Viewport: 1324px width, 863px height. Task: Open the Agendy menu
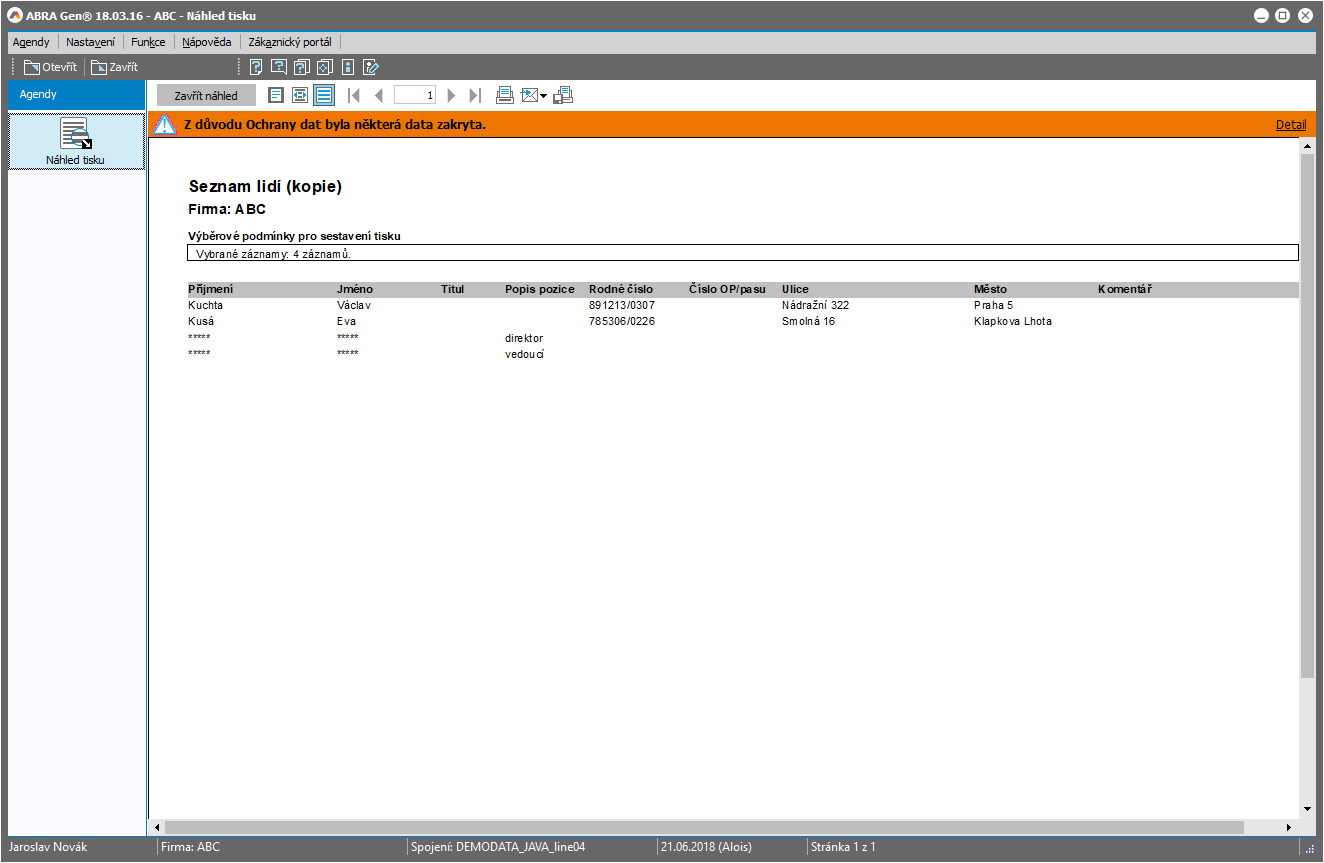[31, 42]
